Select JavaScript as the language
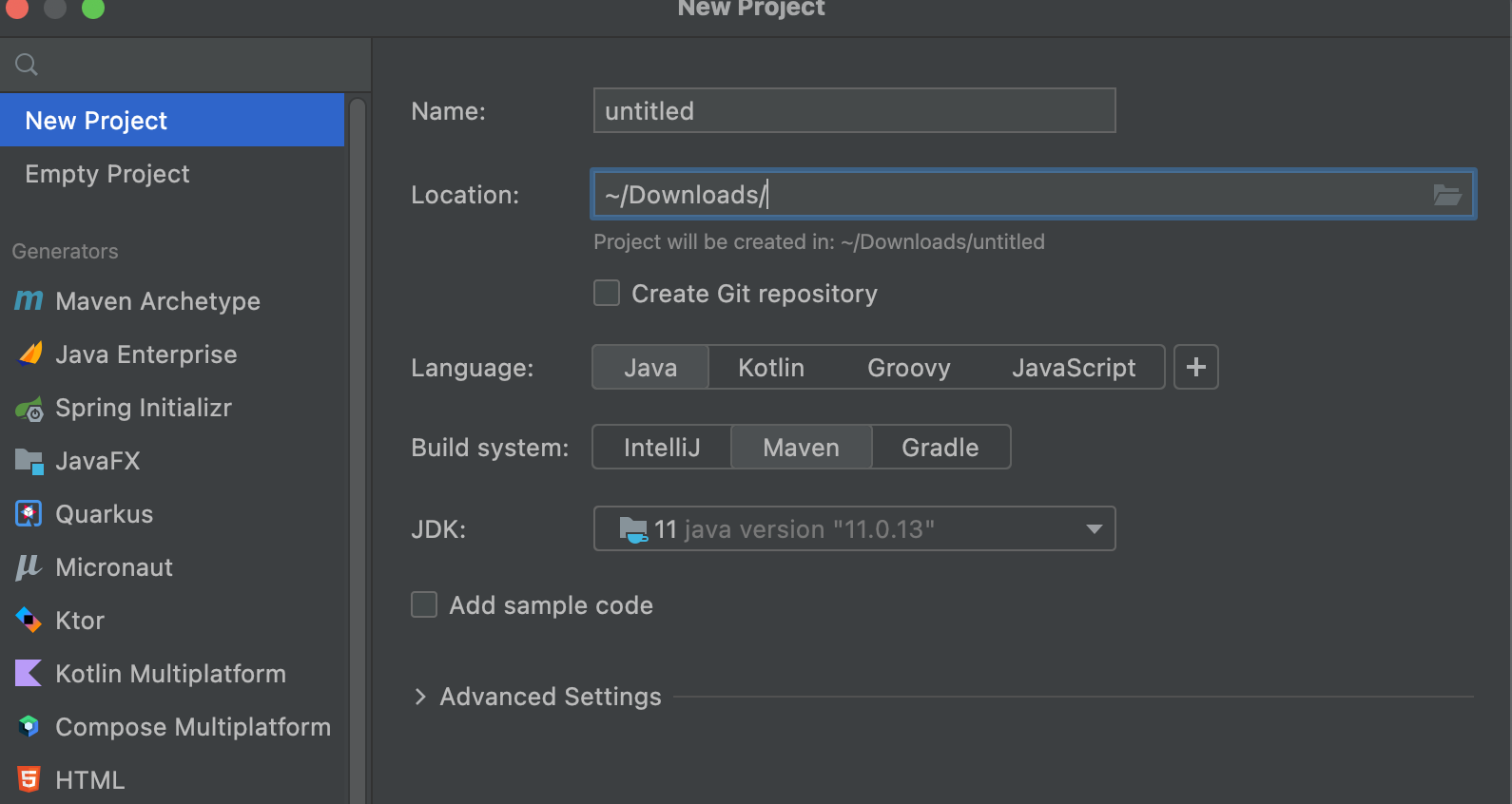Viewport: 1512px width, 804px height. click(1074, 367)
